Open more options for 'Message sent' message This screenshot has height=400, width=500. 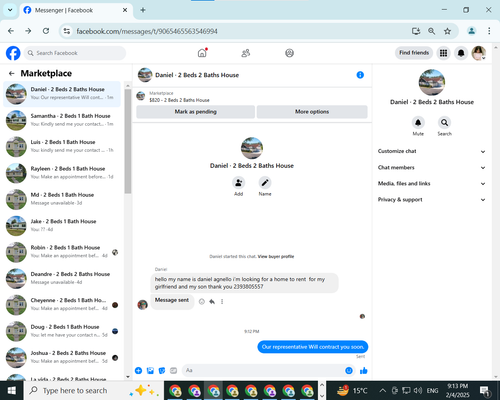click(x=222, y=302)
